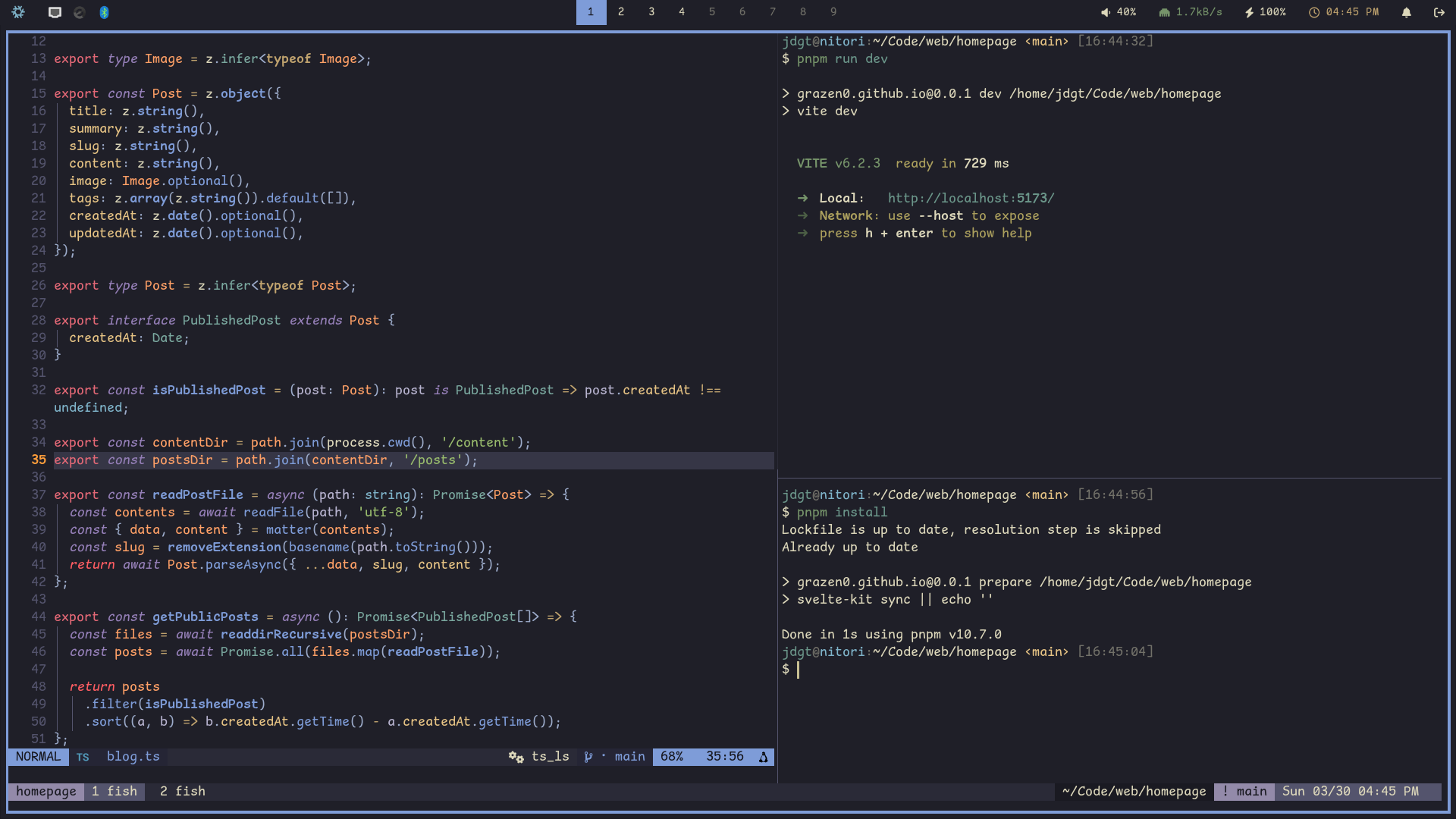Click 'Done in 1s using pnpm v10.7.0' line

coord(892,634)
